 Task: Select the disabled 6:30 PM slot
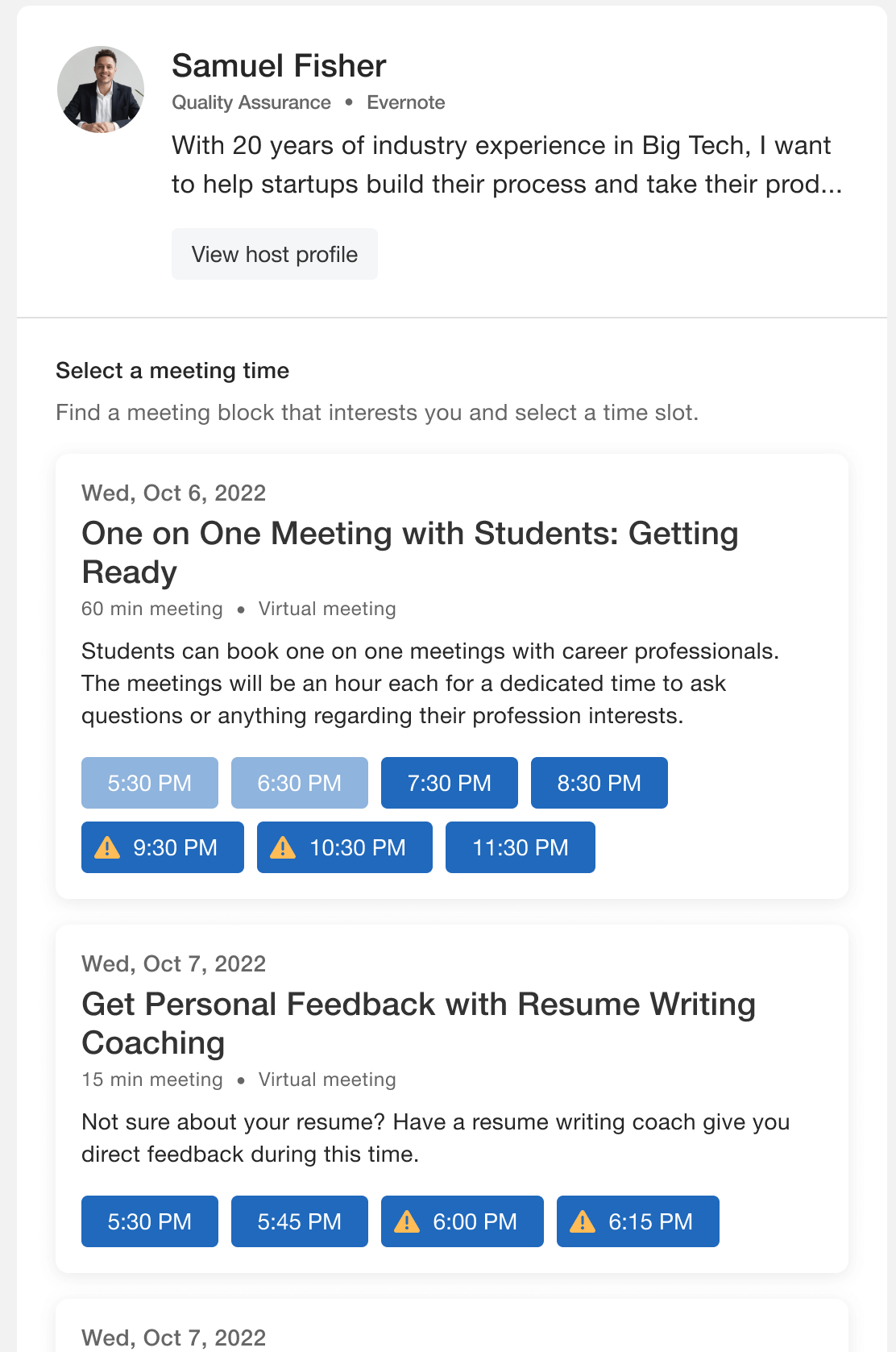click(299, 783)
